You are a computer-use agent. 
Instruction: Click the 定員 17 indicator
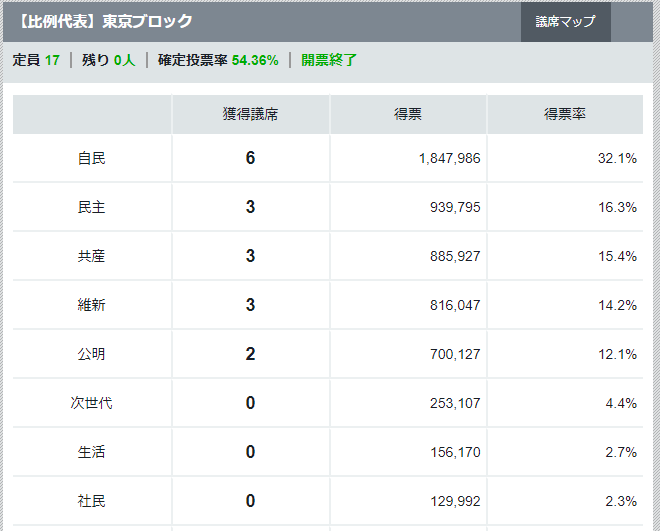tap(36, 60)
